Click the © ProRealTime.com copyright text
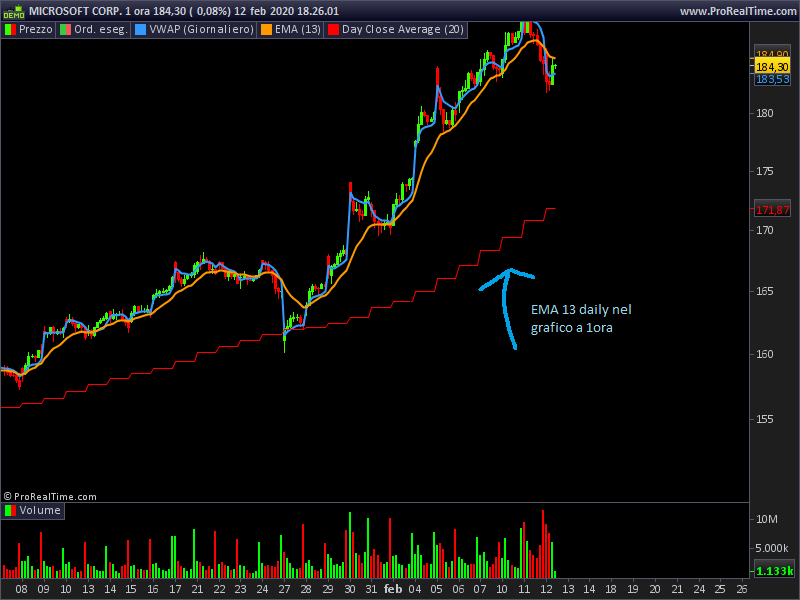This screenshot has width=800, height=600. pos(50,496)
